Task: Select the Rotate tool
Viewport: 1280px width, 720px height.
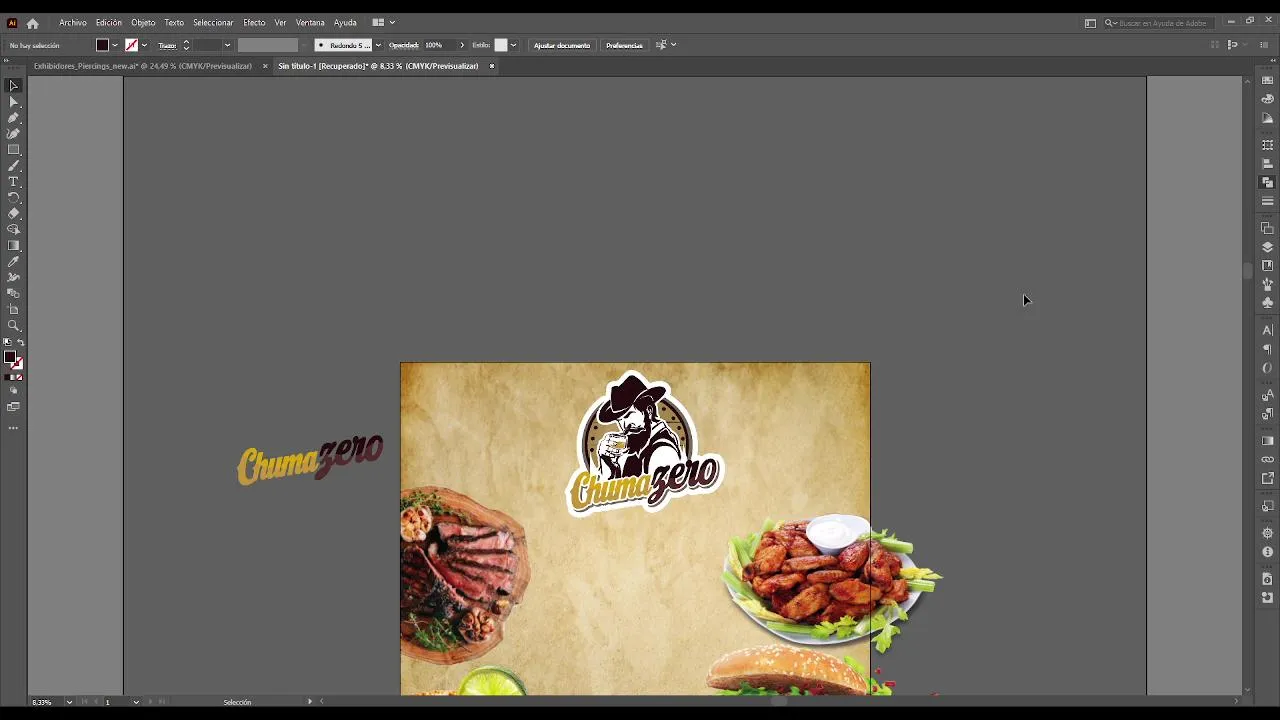Action: [14, 198]
